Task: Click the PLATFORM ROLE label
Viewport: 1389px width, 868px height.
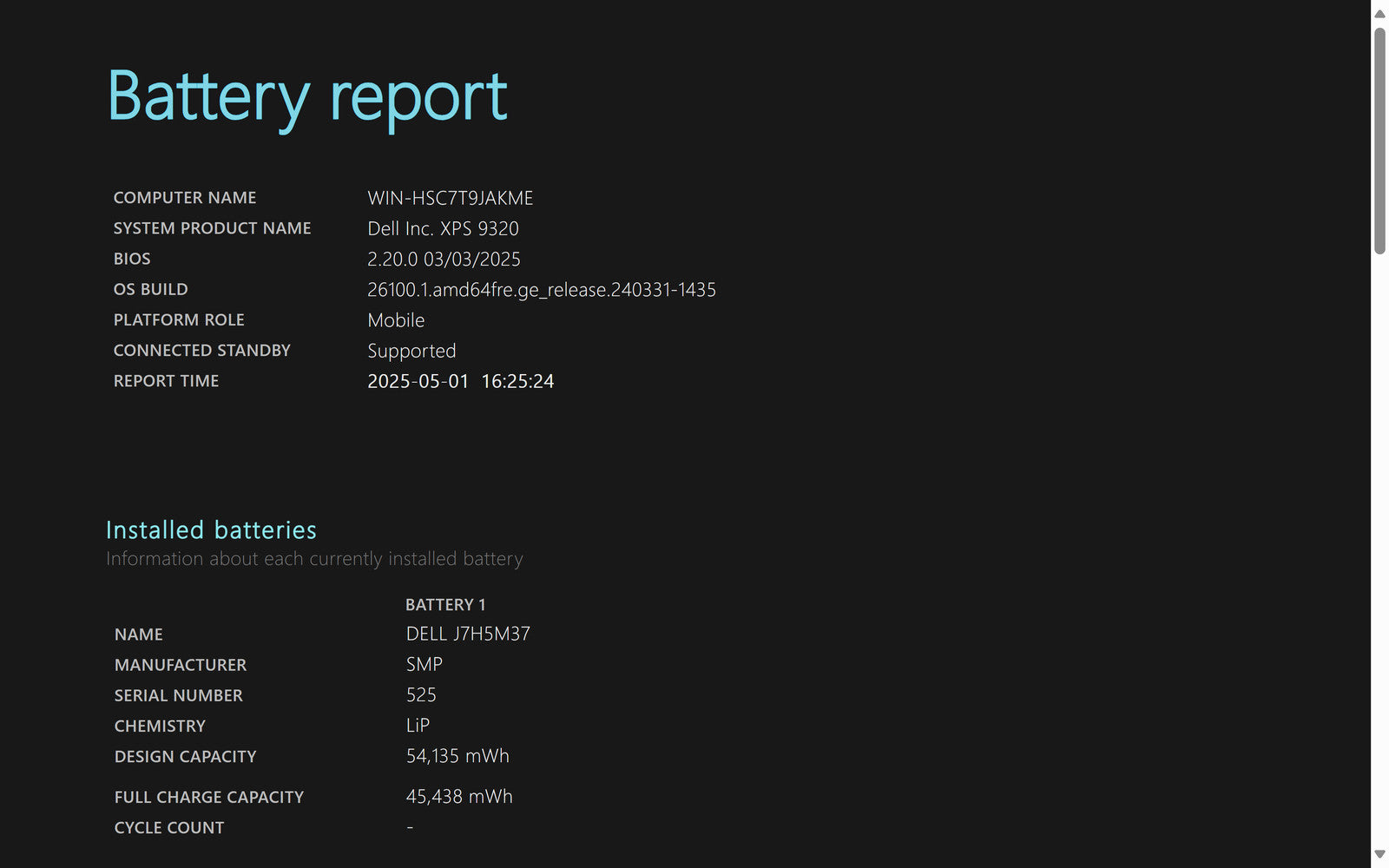Action: click(x=179, y=319)
